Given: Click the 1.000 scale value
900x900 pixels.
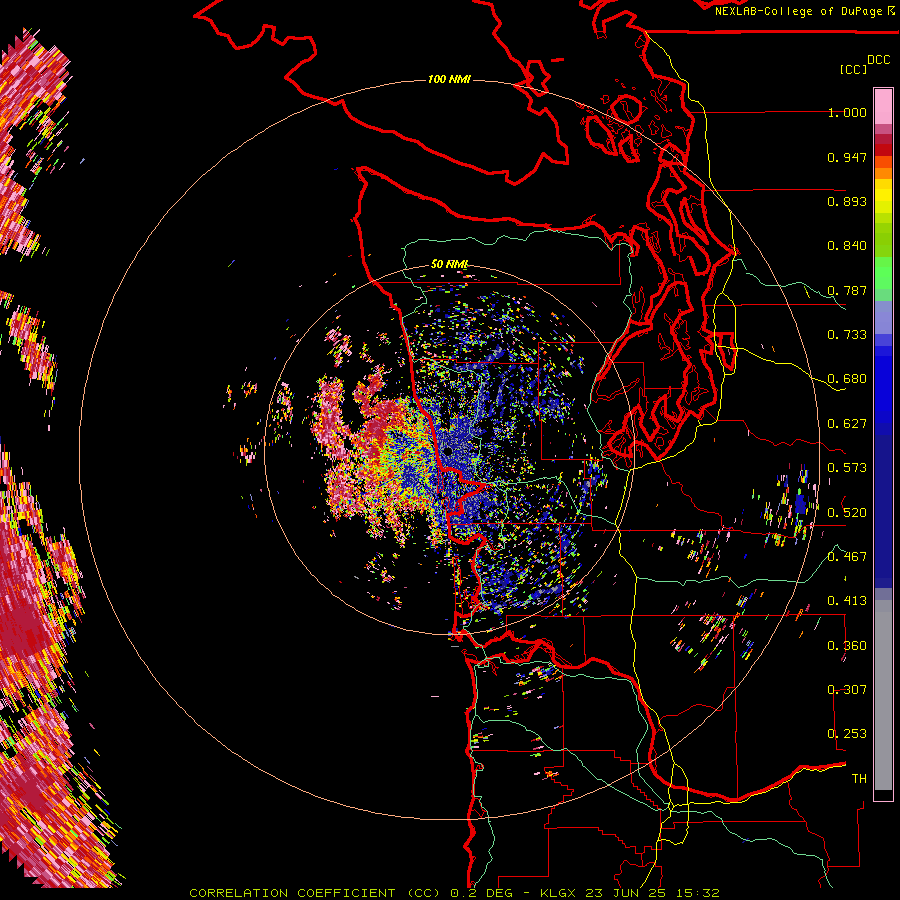Looking at the screenshot, I should pyautogui.click(x=847, y=112).
